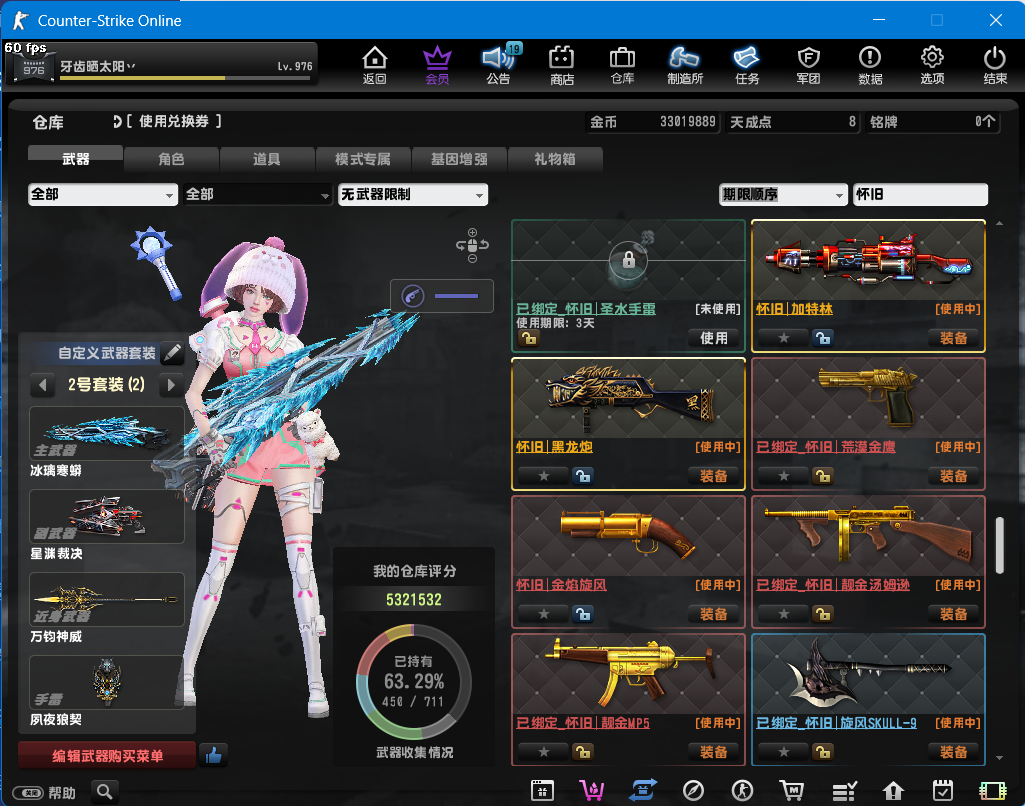Click the house with exclamation icon
1025x806 pixels.
[893, 791]
